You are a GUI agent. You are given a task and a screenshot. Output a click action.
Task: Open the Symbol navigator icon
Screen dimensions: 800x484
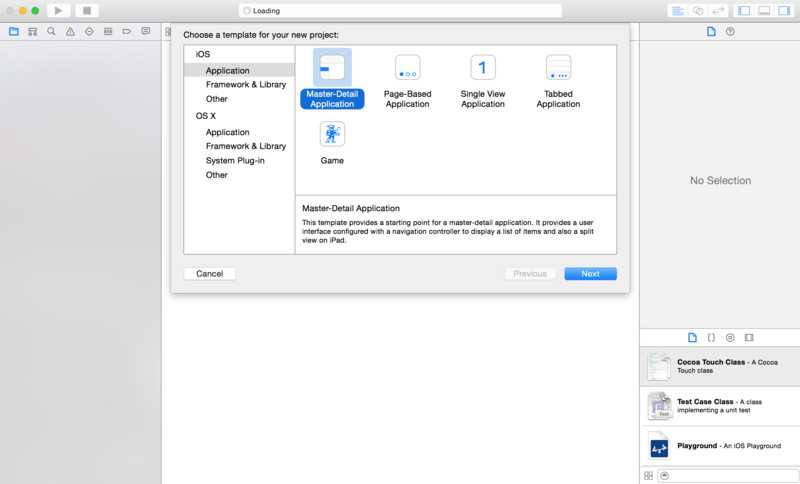coord(33,32)
